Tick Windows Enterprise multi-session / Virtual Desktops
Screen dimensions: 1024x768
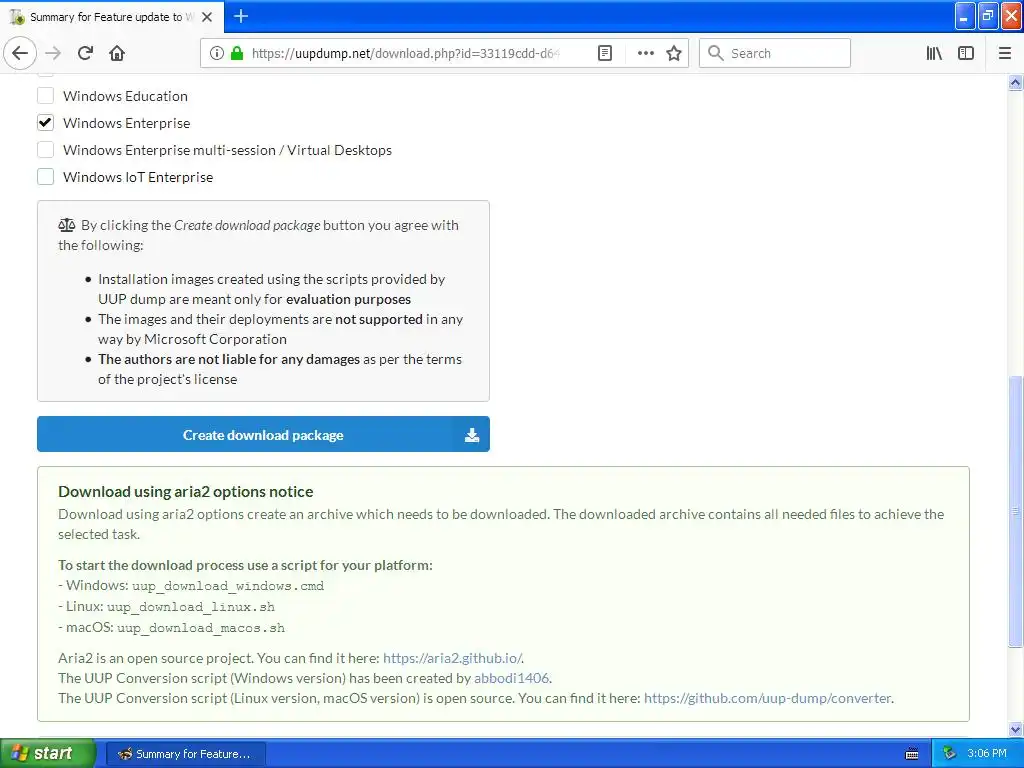[x=45, y=150]
